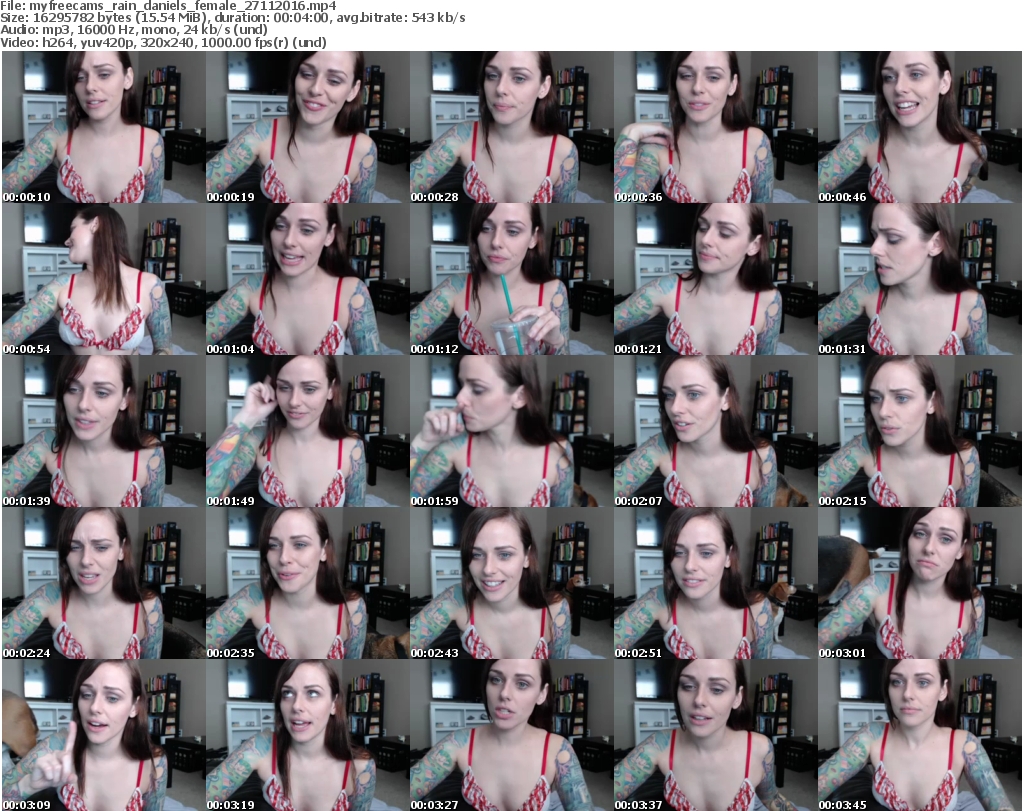The height and width of the screenshot is (811, 1024).
Task: Click the thumbnail stamped 00:00:10
Action: (103, 127)
